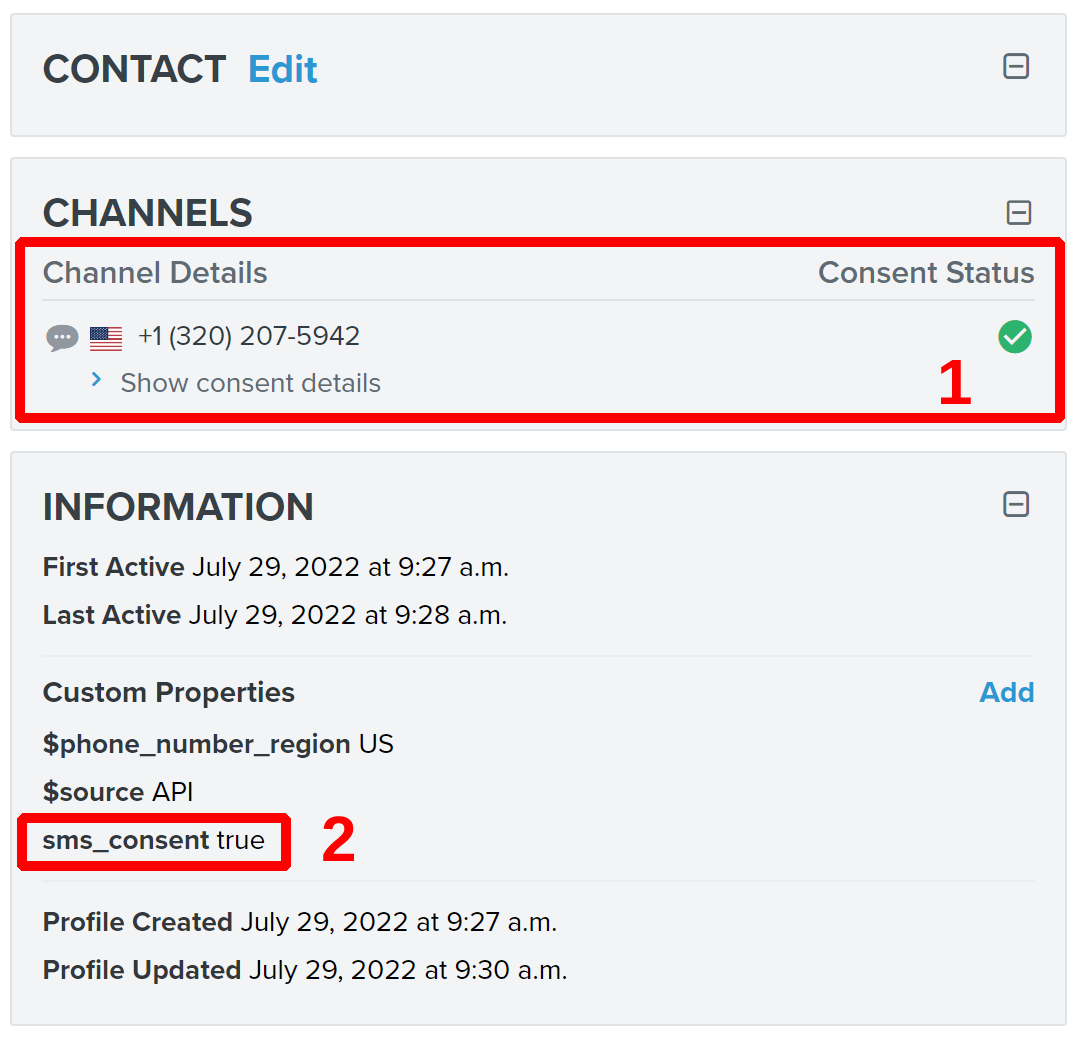Click the Custom Properties label
The width and height of the screenshot is (1083, 1041).
168,692
